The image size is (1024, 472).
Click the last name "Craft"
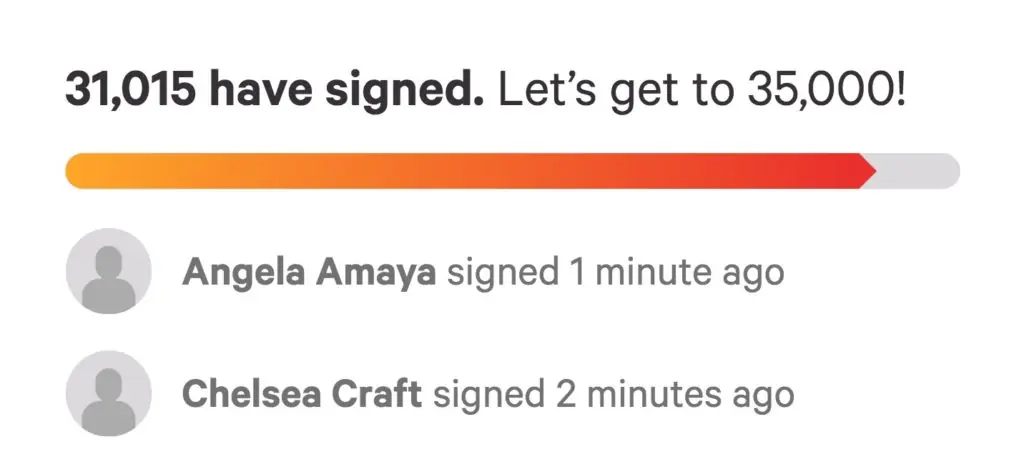tap(375, 395)
